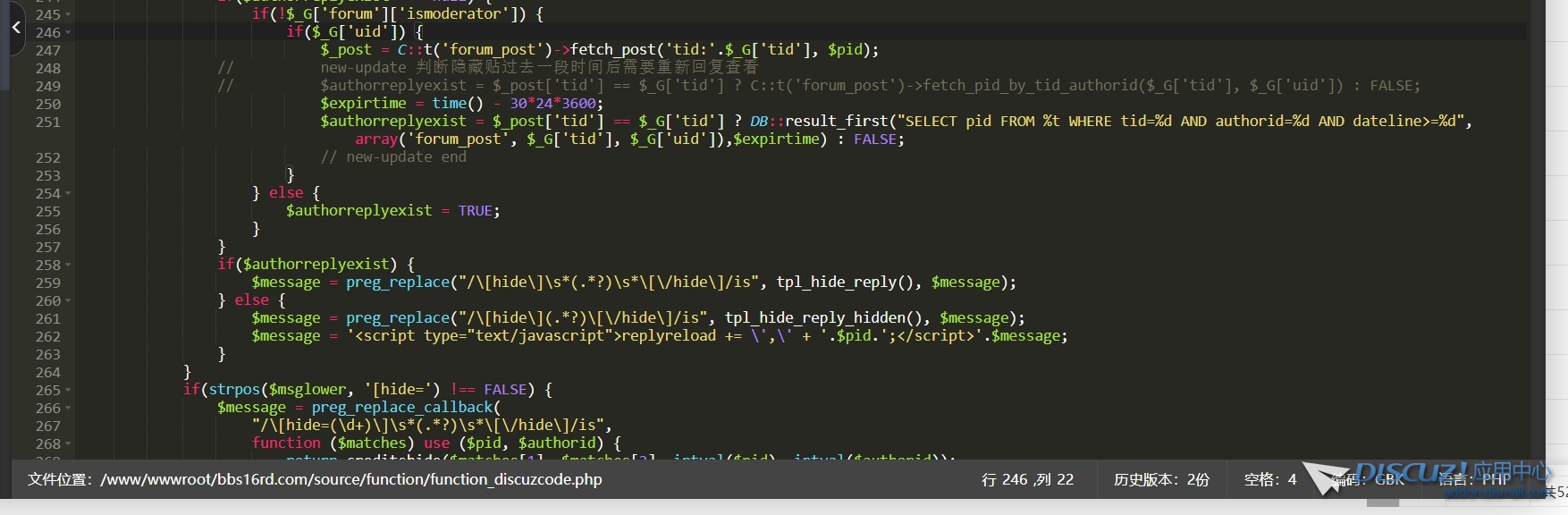
Task: Click line number 250 in the gutter
Action: click(48, 105)
